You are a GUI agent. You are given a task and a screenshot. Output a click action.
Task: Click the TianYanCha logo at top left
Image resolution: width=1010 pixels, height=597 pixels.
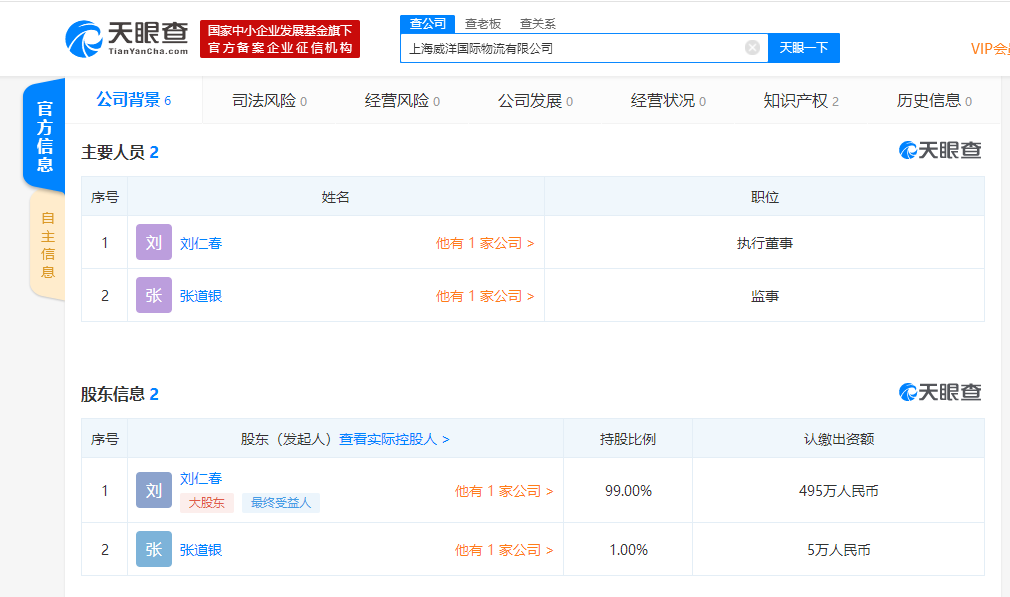point(127,38)
